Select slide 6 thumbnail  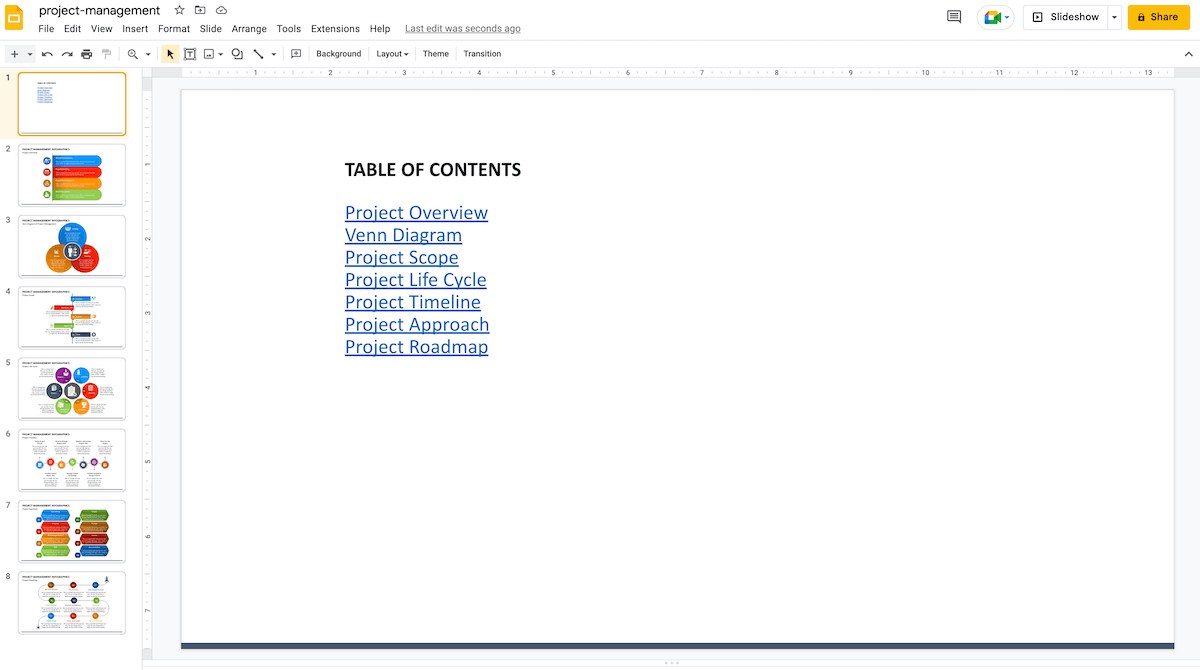click(72, 460)
